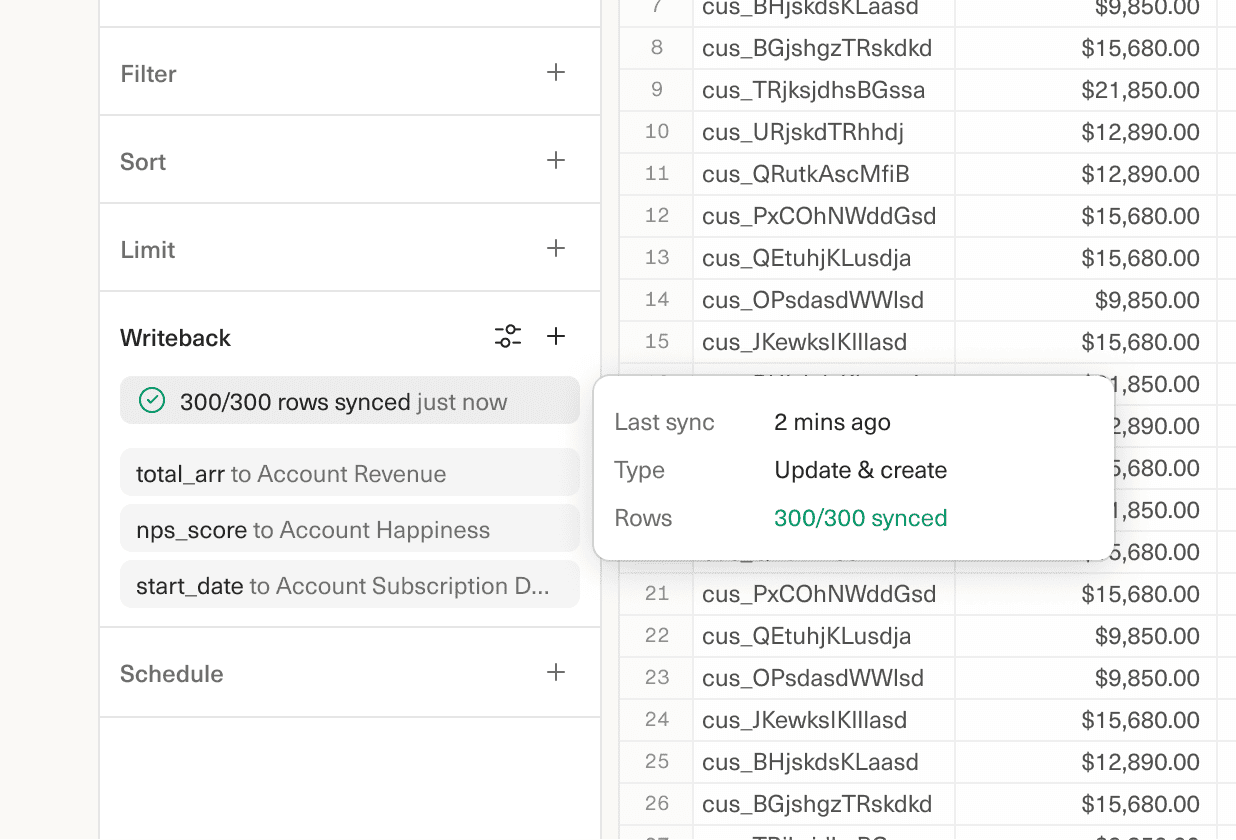The height and width of the screenshot is (840, 1236).
Task: Expand the Sort section
Action: click(143, 161)
